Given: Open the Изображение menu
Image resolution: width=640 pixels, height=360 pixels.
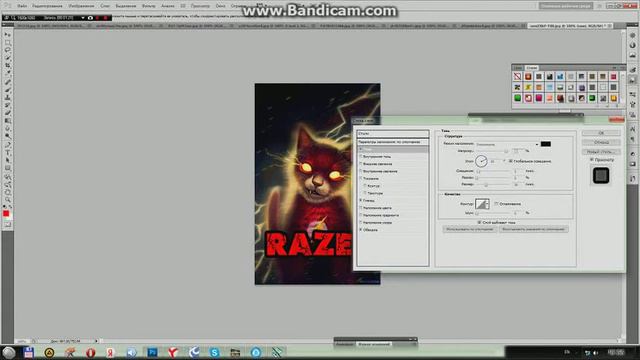Looking at the screenshot, I should (x=81, y=6).
